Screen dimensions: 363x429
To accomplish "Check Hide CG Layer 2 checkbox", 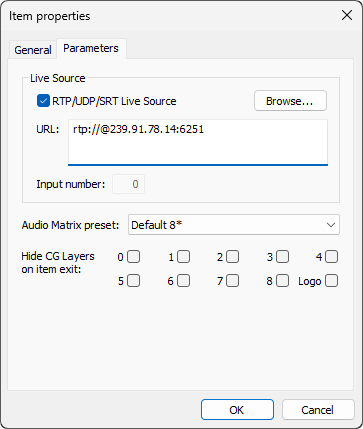I will tap(233, 257).
